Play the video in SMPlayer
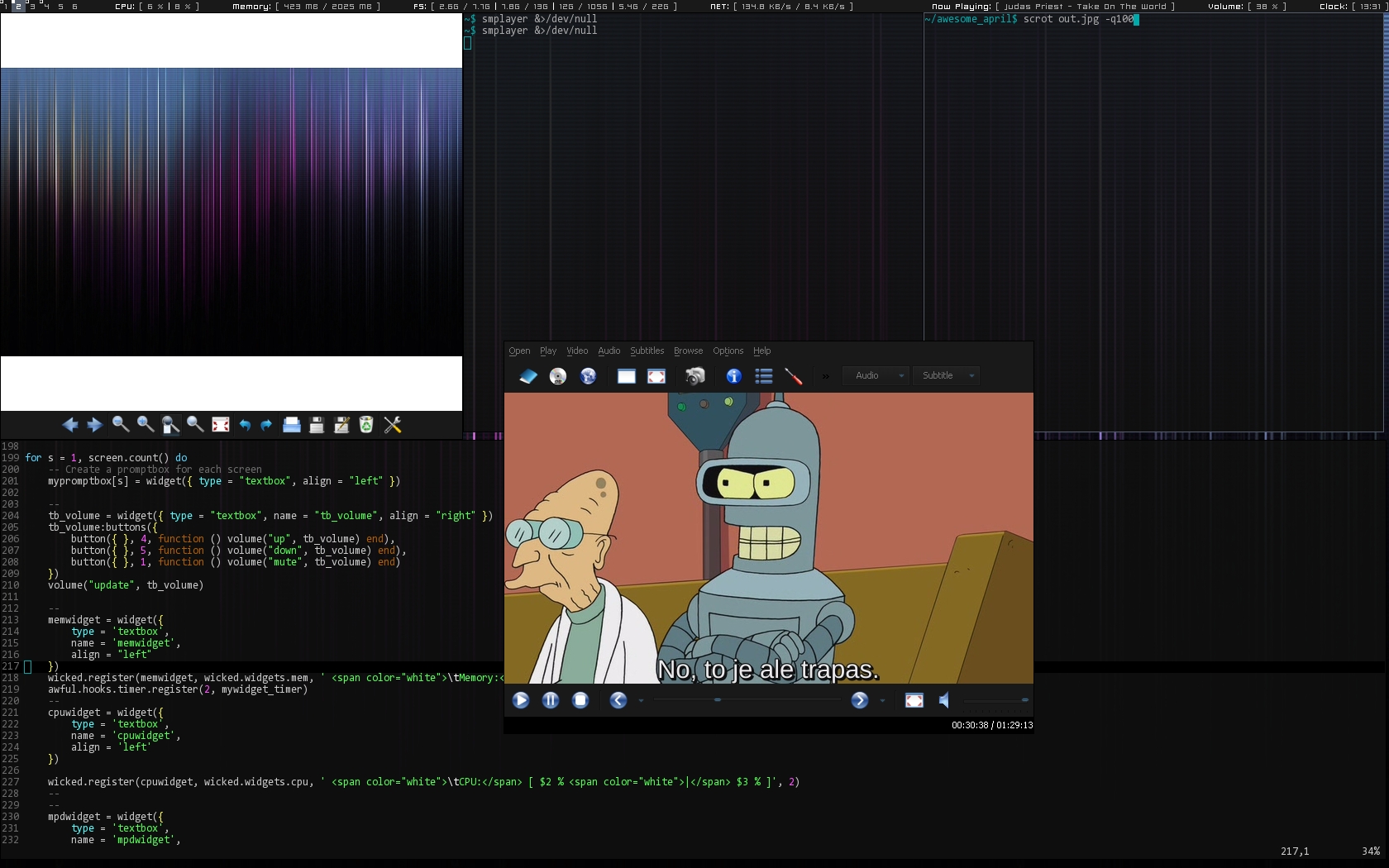 coord(521,700)
